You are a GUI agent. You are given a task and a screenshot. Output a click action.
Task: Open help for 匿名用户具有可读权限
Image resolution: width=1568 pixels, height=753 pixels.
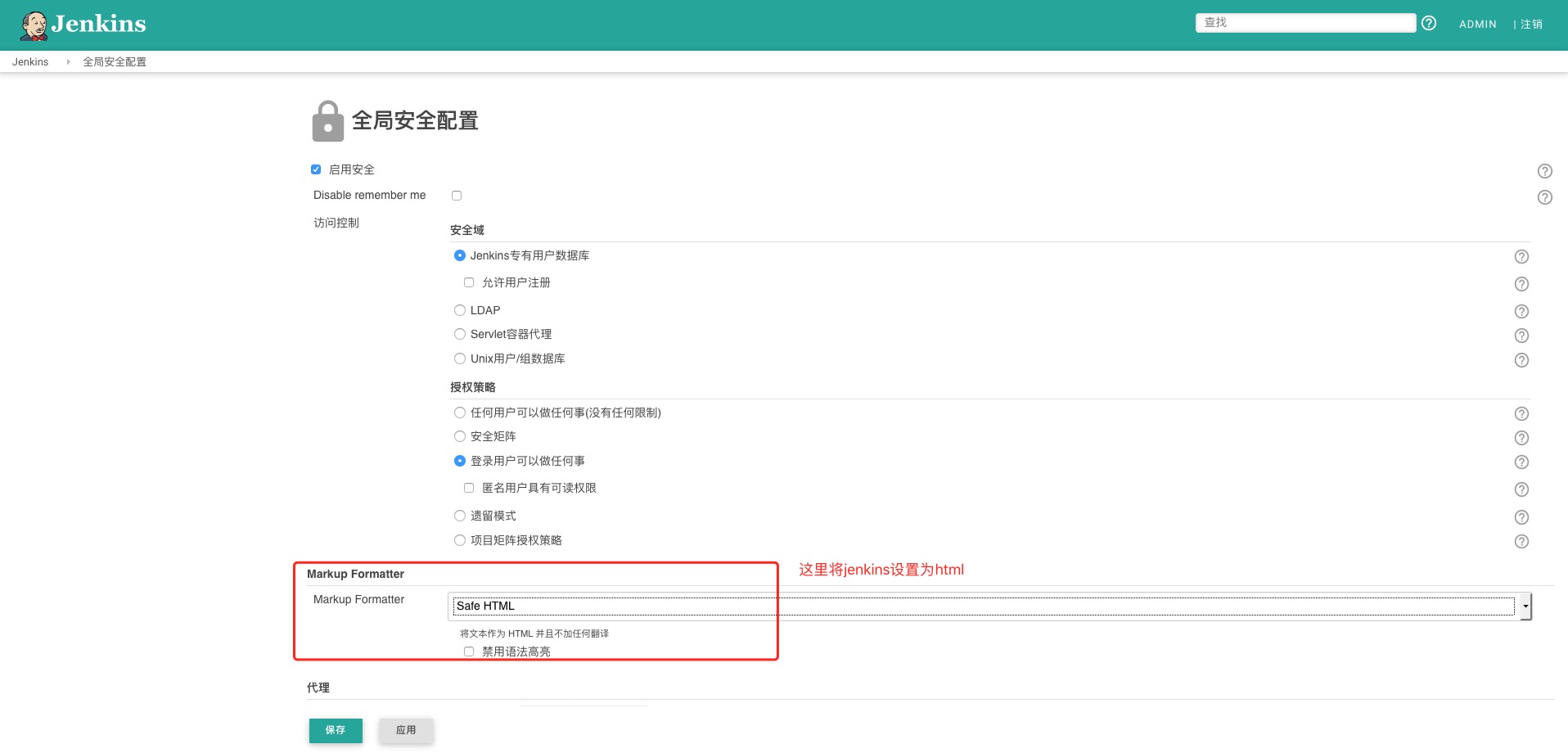1521,489
